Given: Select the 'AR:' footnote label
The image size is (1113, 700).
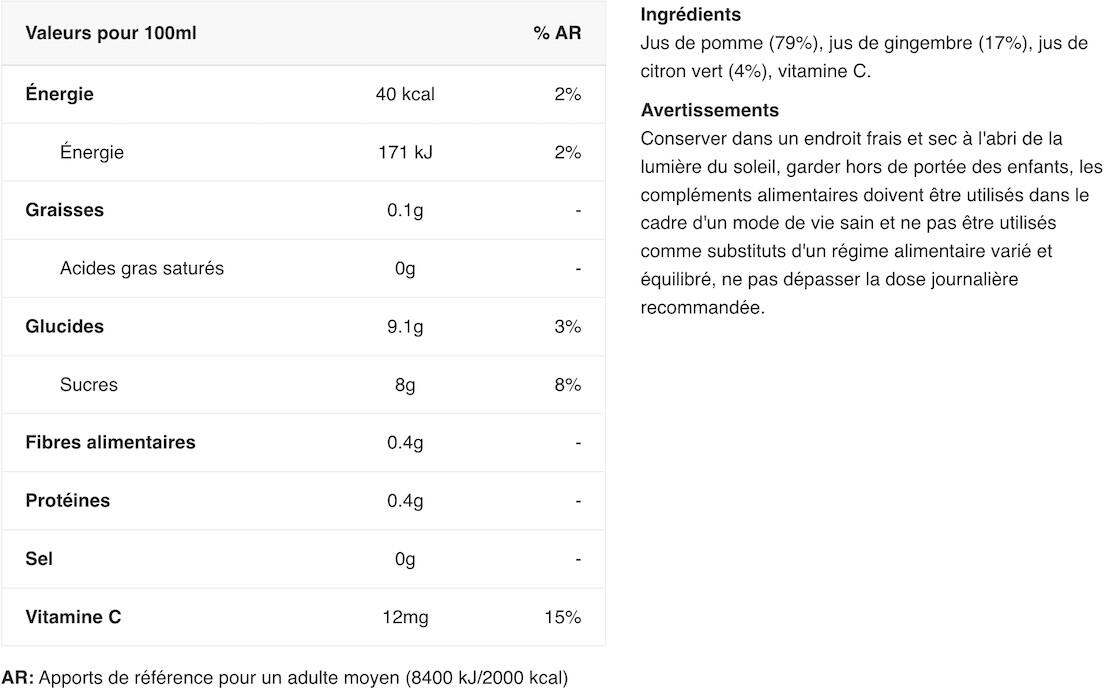Looking at the screenshot, I should pos(18,677).
